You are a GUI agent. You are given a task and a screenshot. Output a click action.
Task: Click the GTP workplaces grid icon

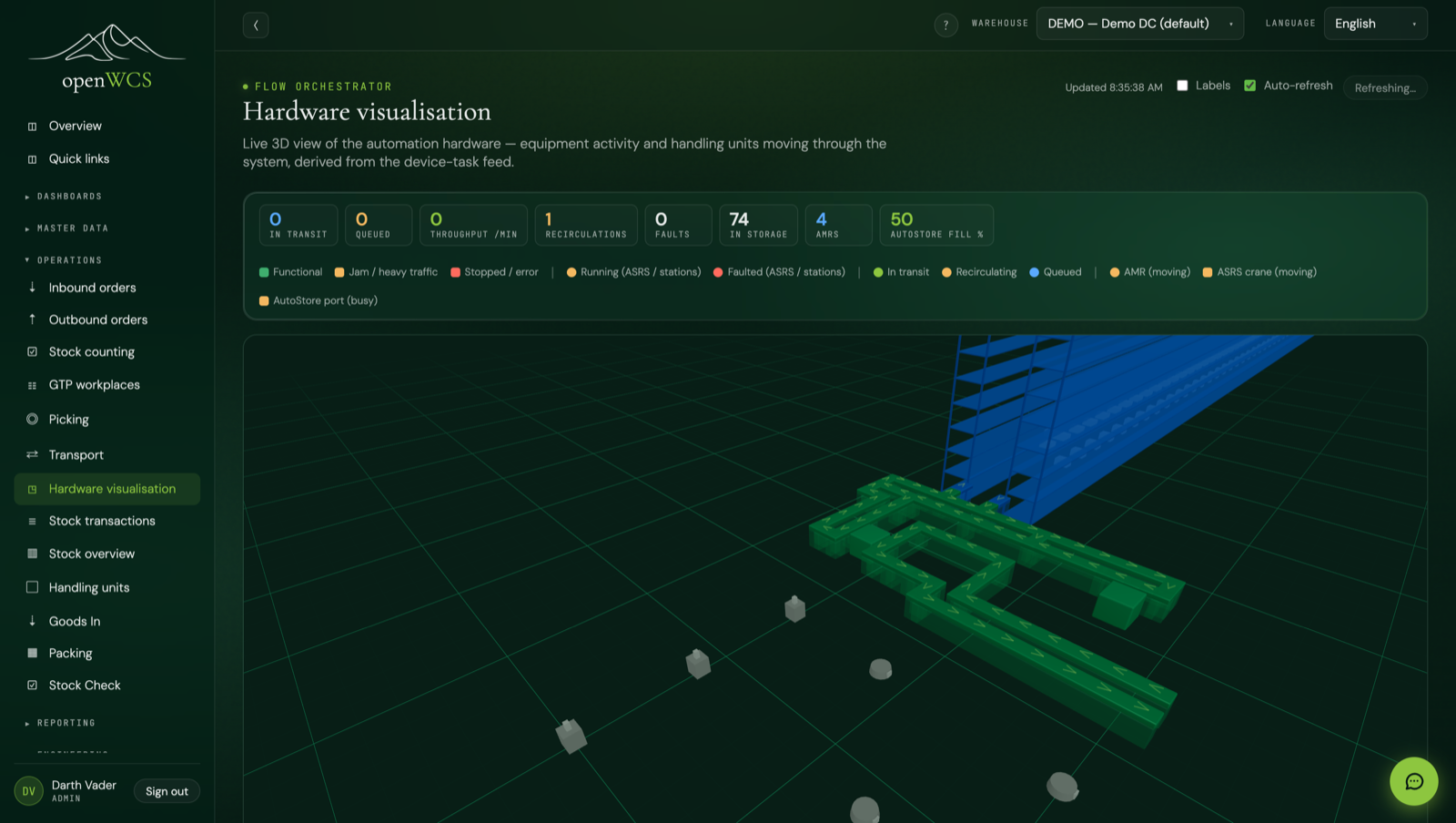coord(32,385)
